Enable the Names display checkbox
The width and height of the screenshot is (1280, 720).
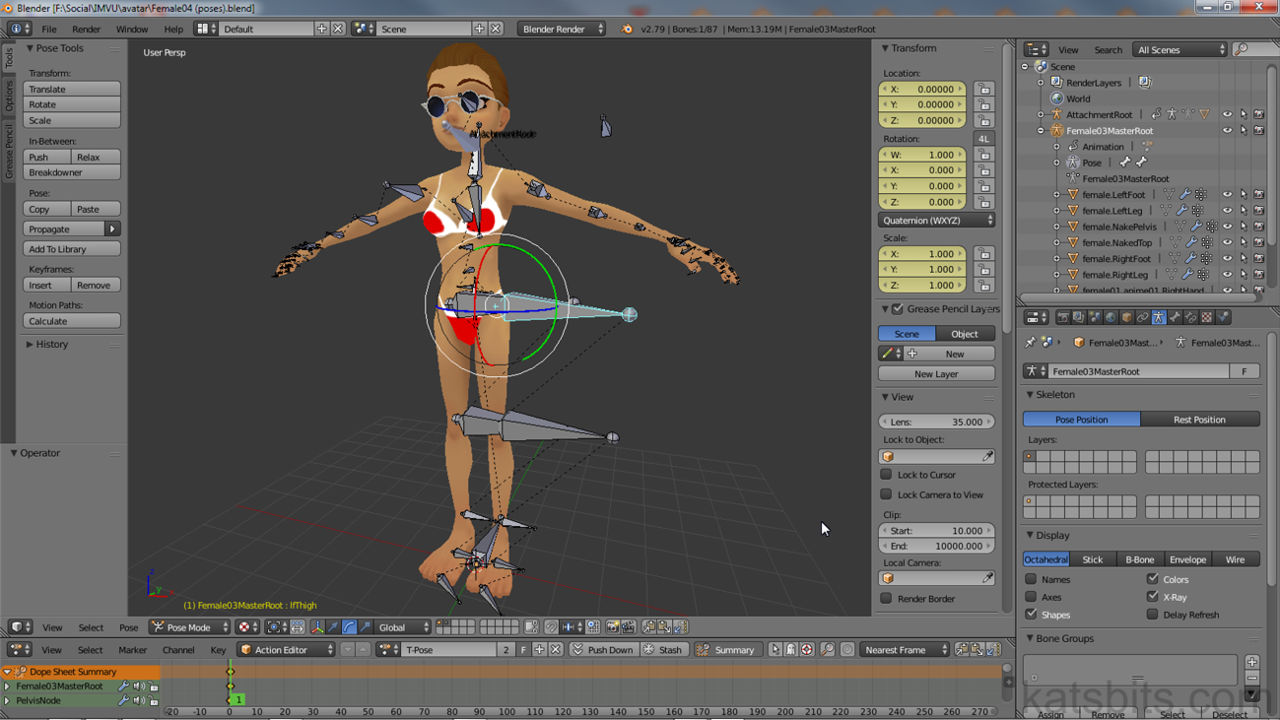(x=1031, y=580)
